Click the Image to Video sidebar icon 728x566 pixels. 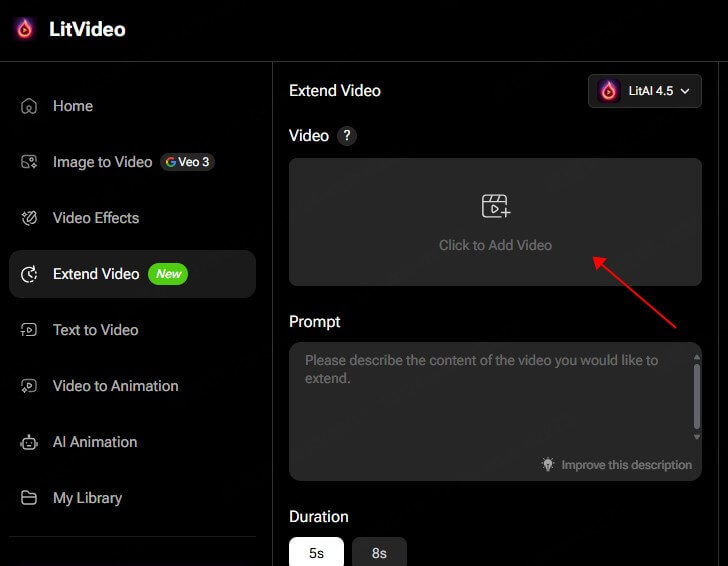pyautogui.click(x=29, y=162)
